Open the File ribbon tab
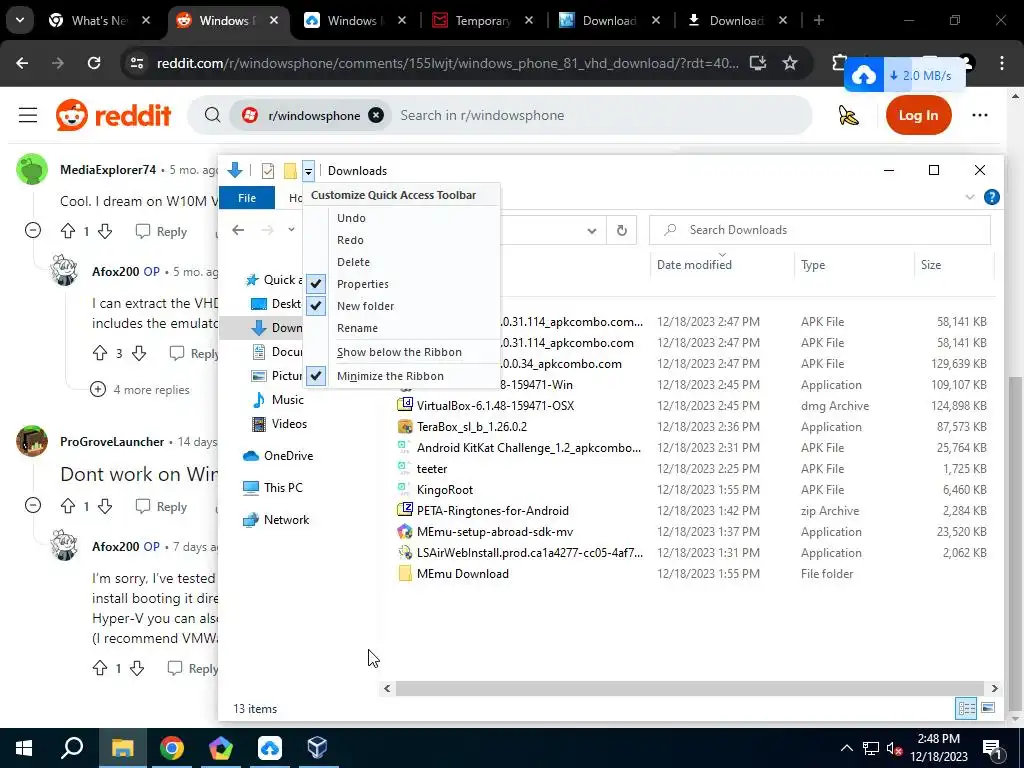Screen dimensions: 1024x768 point(247,198)
